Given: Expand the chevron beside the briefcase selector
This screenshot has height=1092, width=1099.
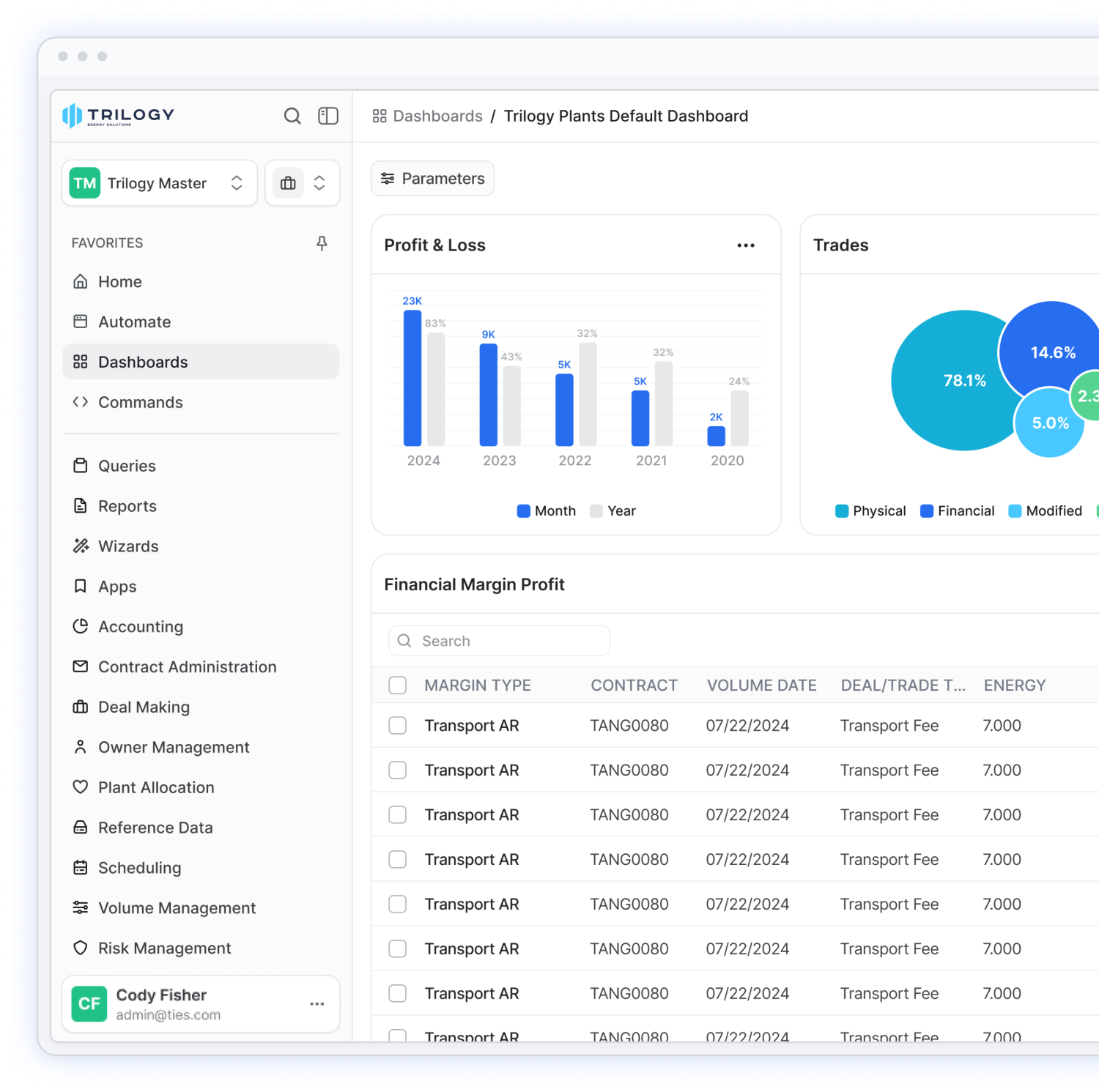Looking at the screenshot, I should click(319, 183).
